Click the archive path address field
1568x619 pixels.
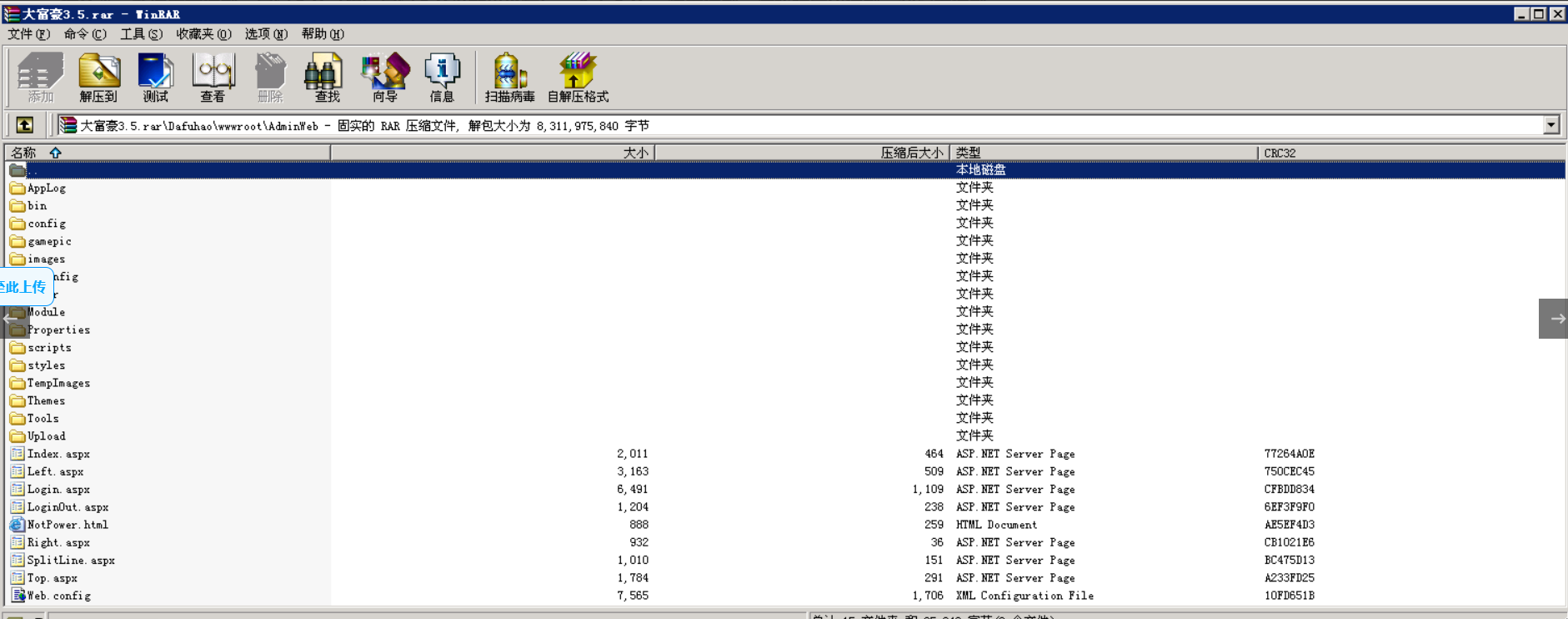[x=800, y=125]
